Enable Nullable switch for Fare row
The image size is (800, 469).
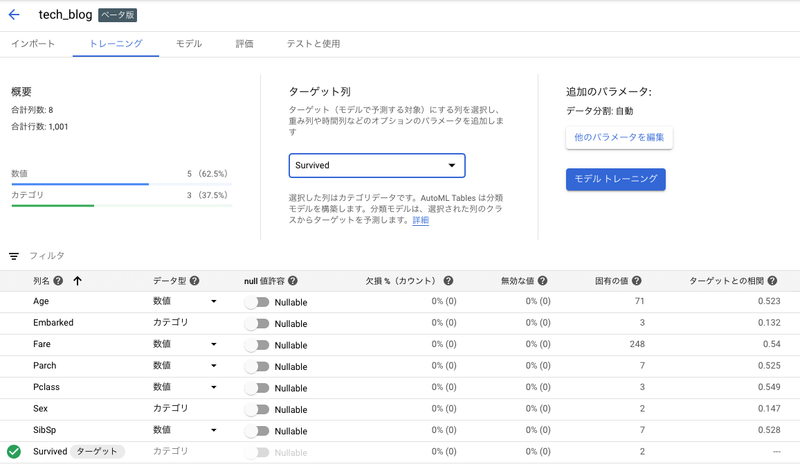[257, 345]
